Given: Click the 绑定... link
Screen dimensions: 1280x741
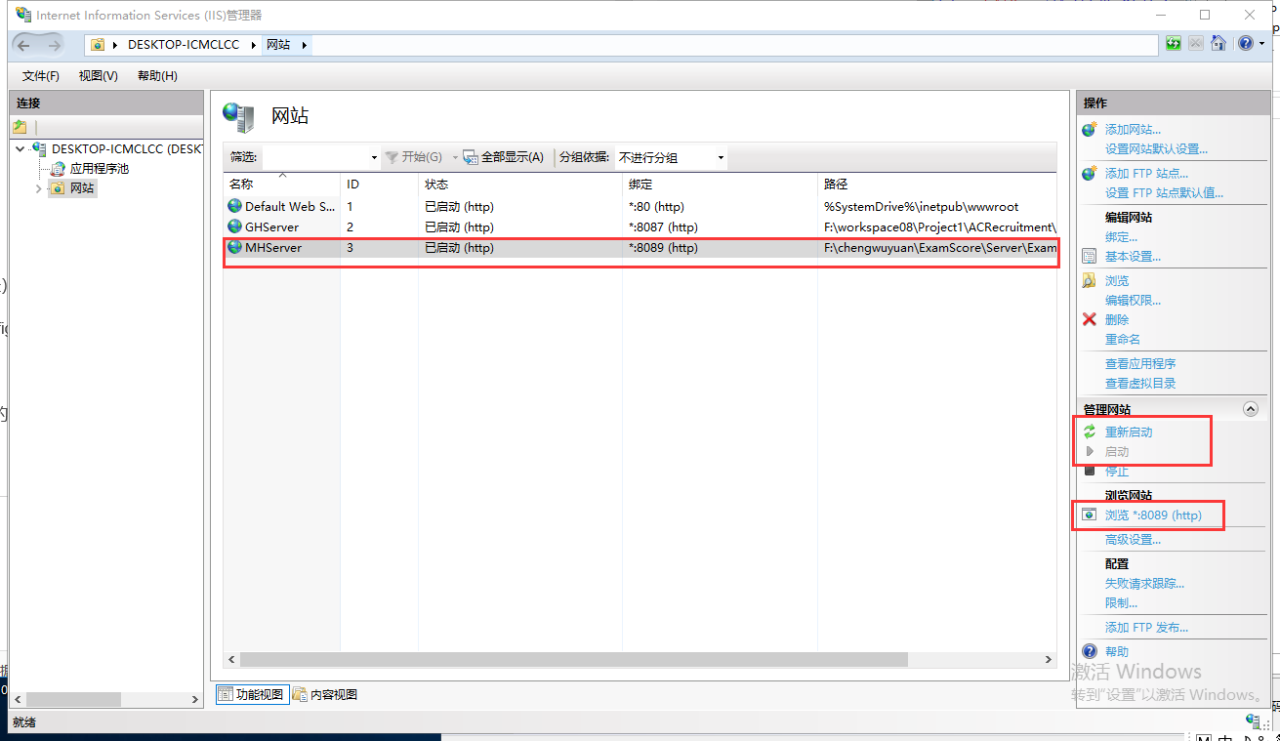Looking at the screenshot, I should [x=1121, y=237].
